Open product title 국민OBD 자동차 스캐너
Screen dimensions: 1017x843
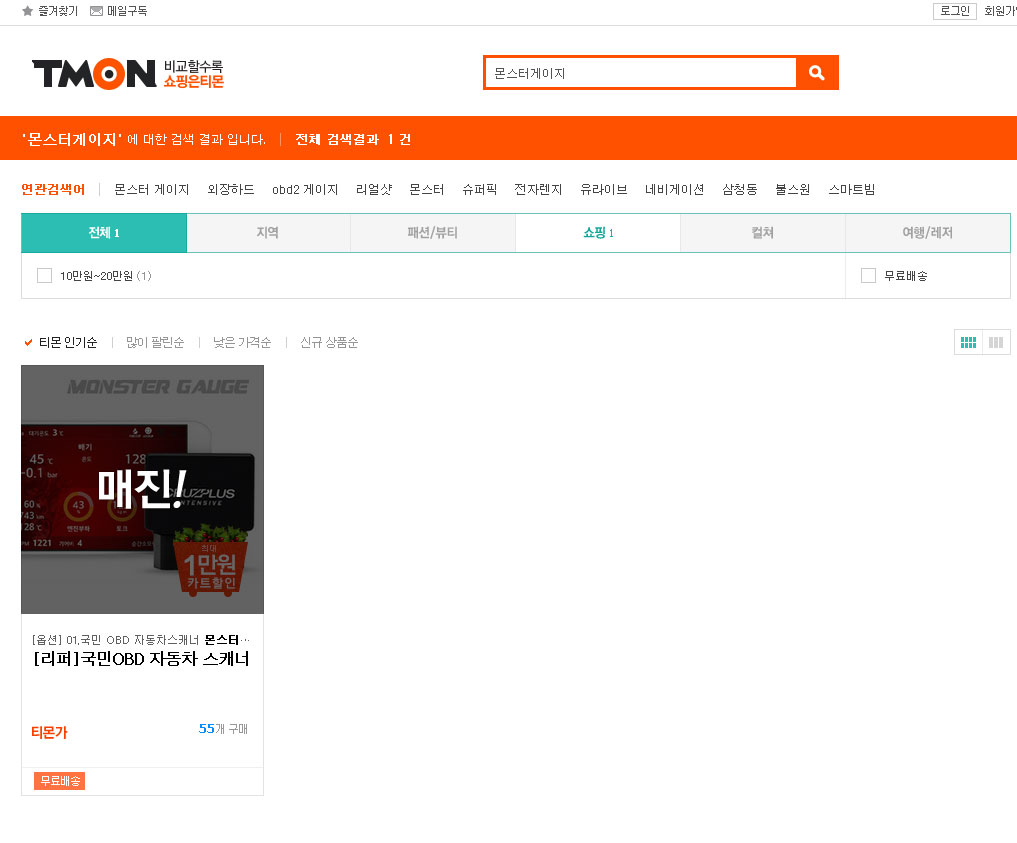[x=141, y=659]
